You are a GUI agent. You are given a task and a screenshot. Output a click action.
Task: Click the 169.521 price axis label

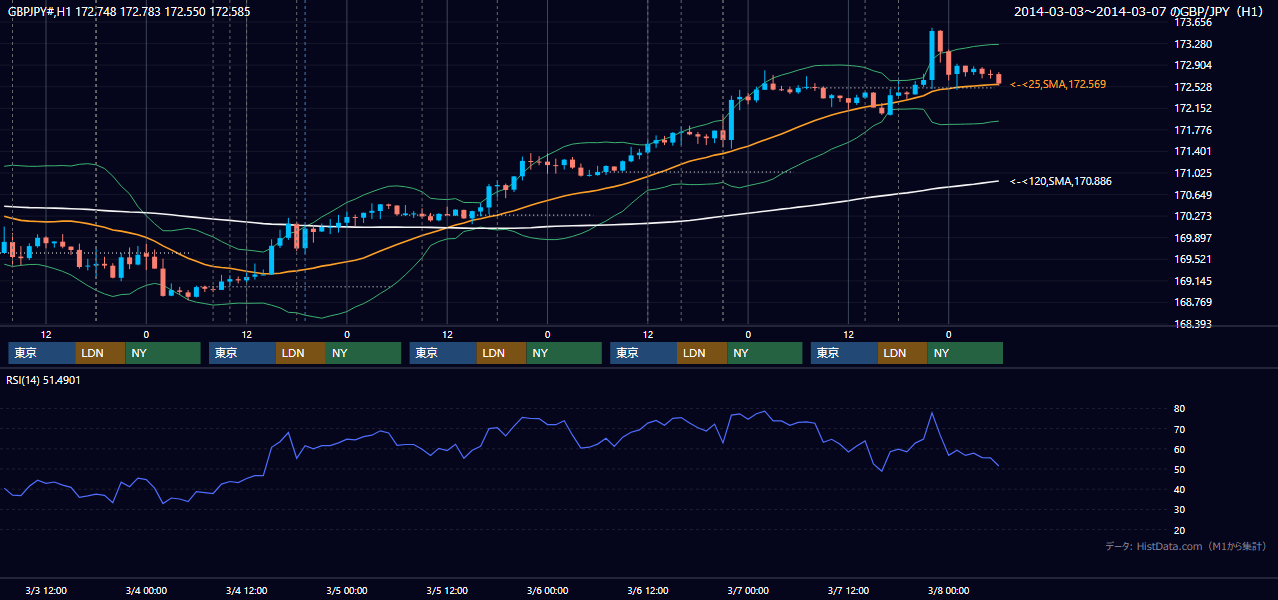pyautogui.click(x=1192, y=259)
